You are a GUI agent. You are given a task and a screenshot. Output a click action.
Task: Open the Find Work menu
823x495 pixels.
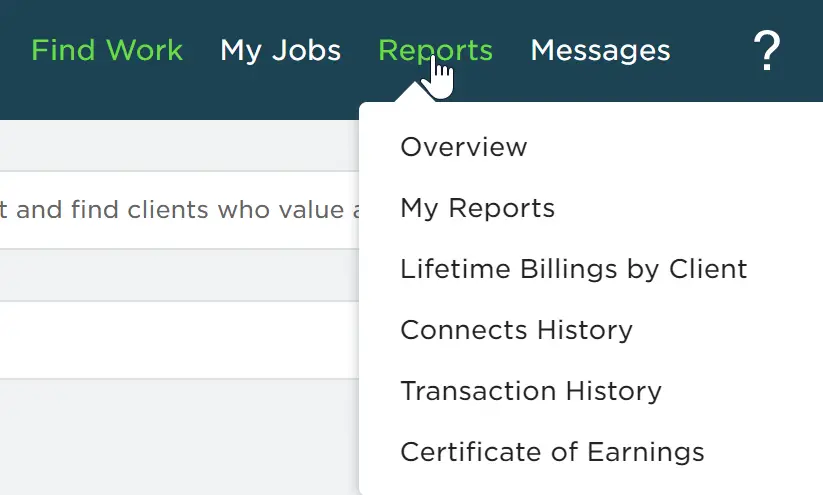(x=107, y=50)
